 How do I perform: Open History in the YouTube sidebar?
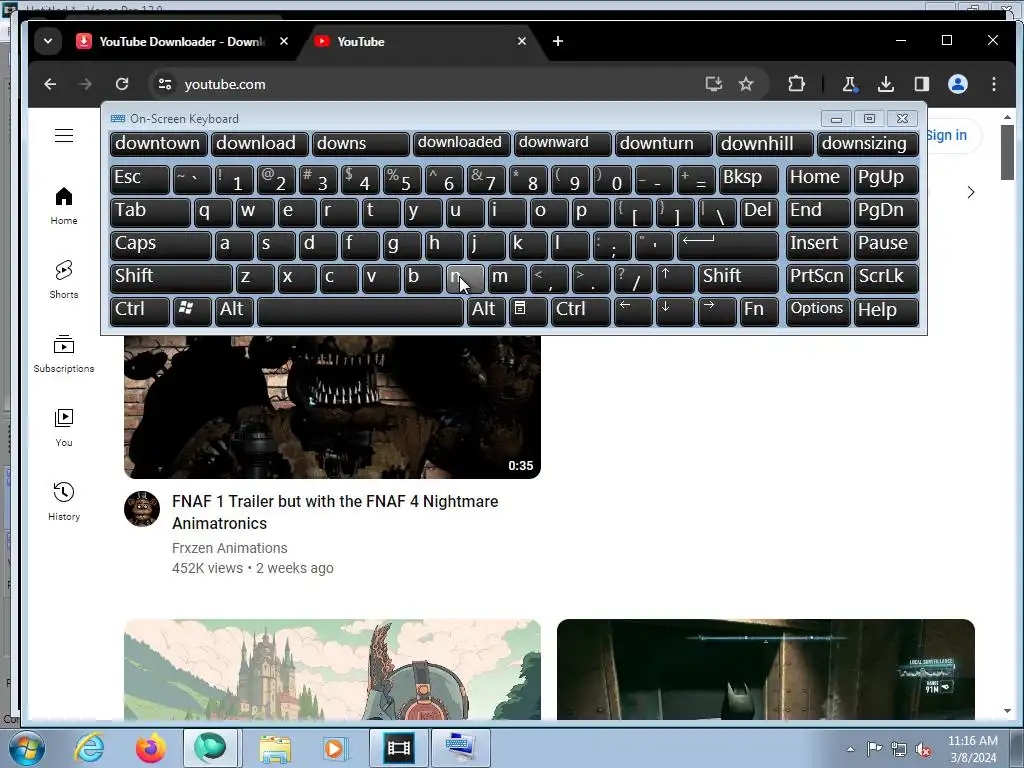(x=64, y=501)
